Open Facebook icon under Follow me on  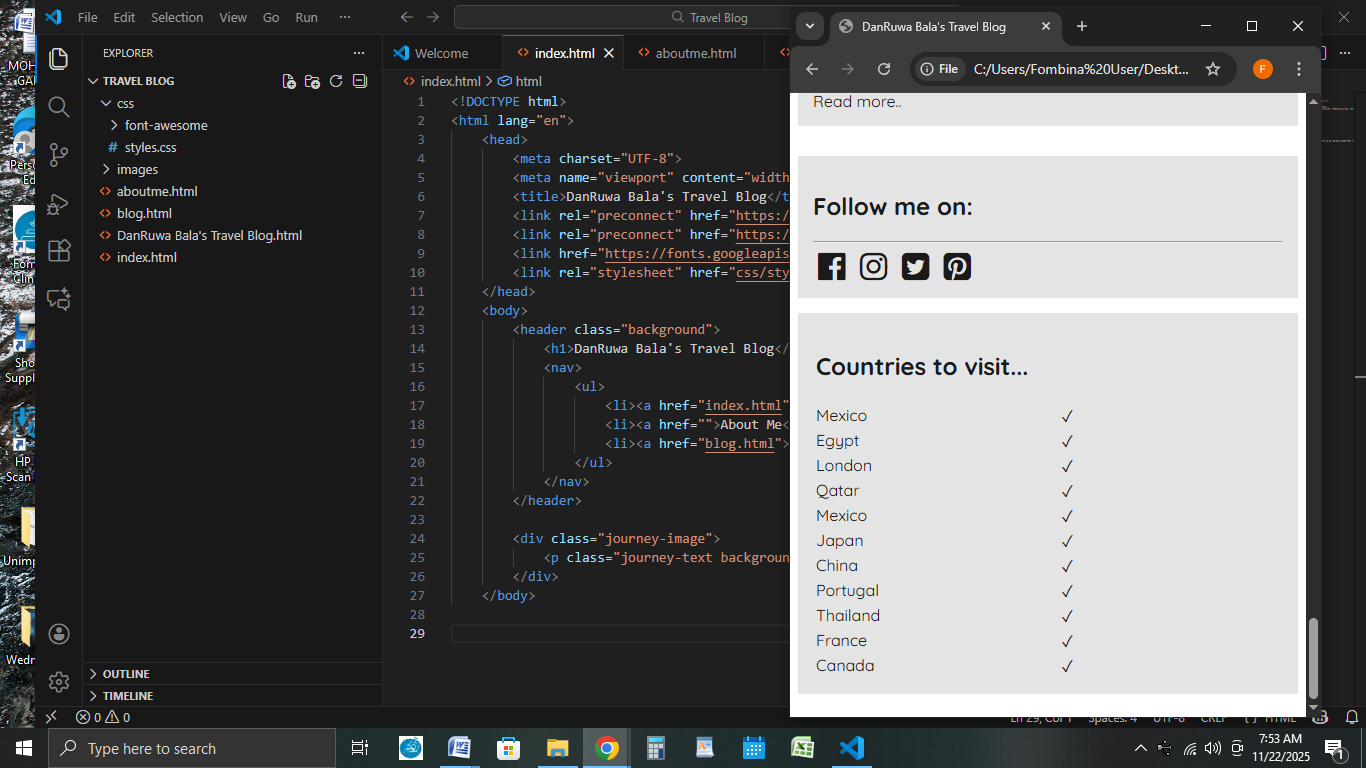coord(831,266)
